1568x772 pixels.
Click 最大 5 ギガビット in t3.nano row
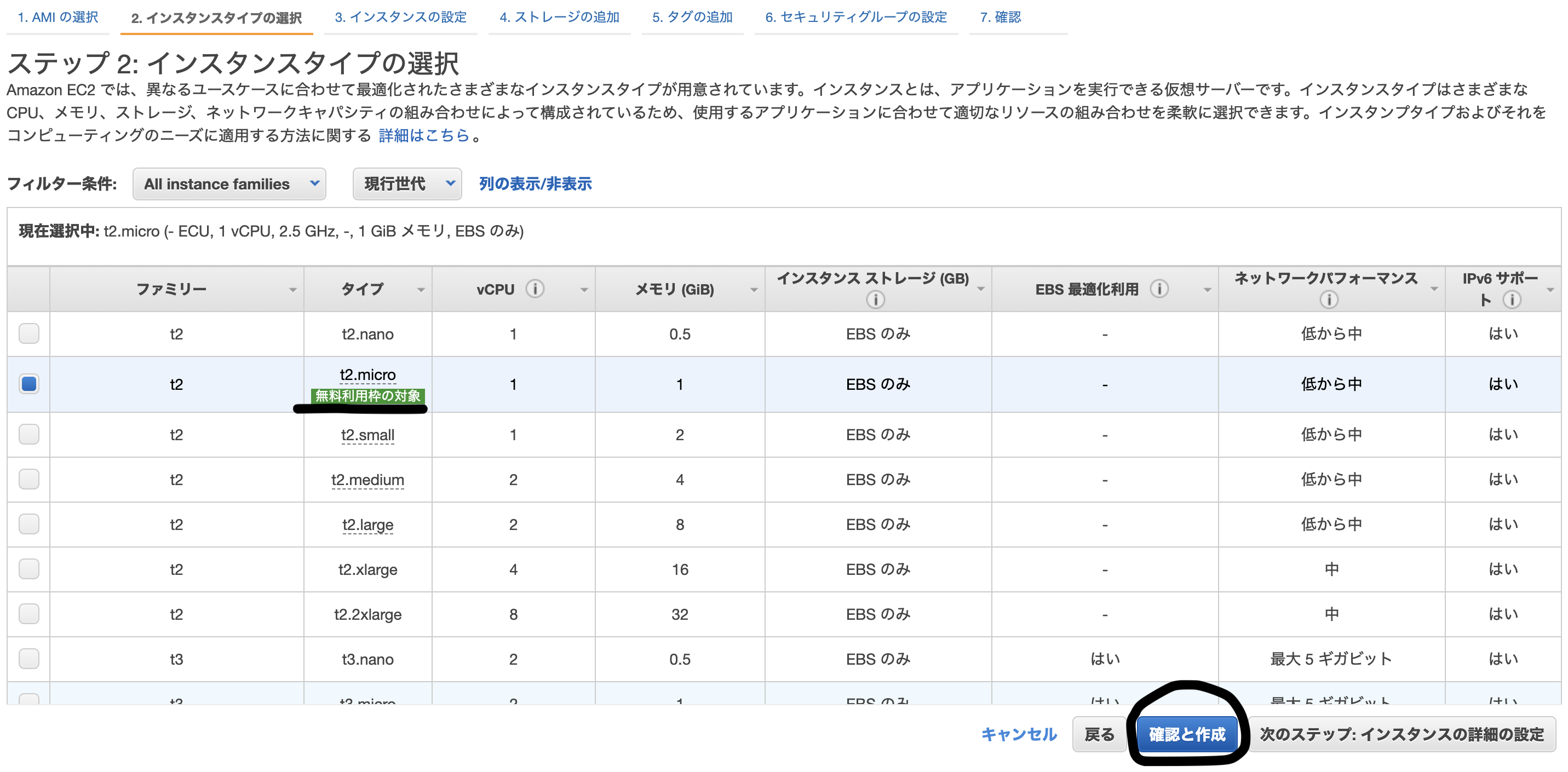[x=1331, y=659]
